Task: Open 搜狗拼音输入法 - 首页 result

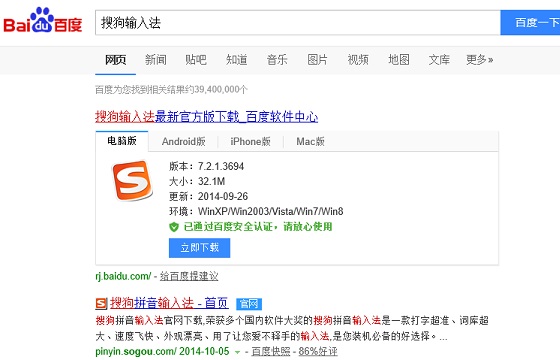Action: (169, 303)
